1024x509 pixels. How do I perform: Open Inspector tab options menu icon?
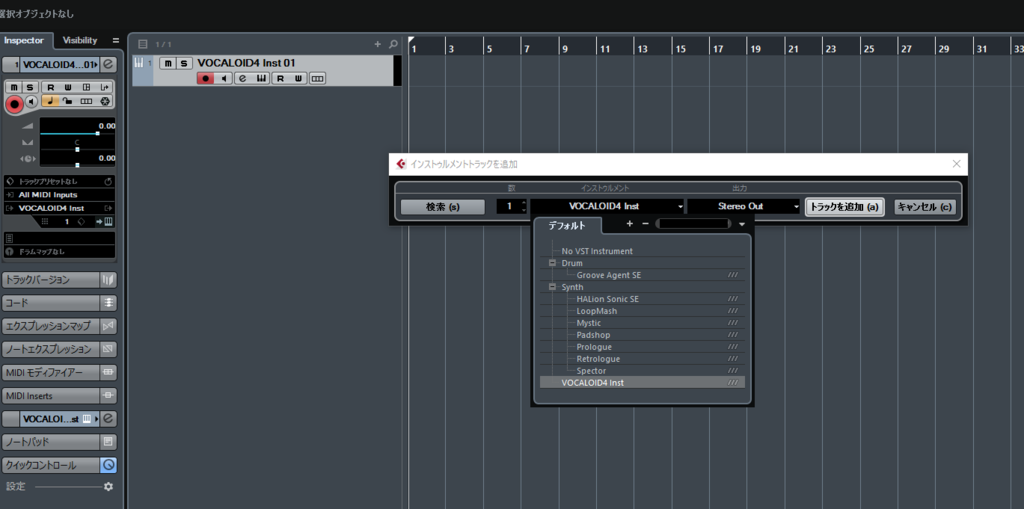pos(116,41)
